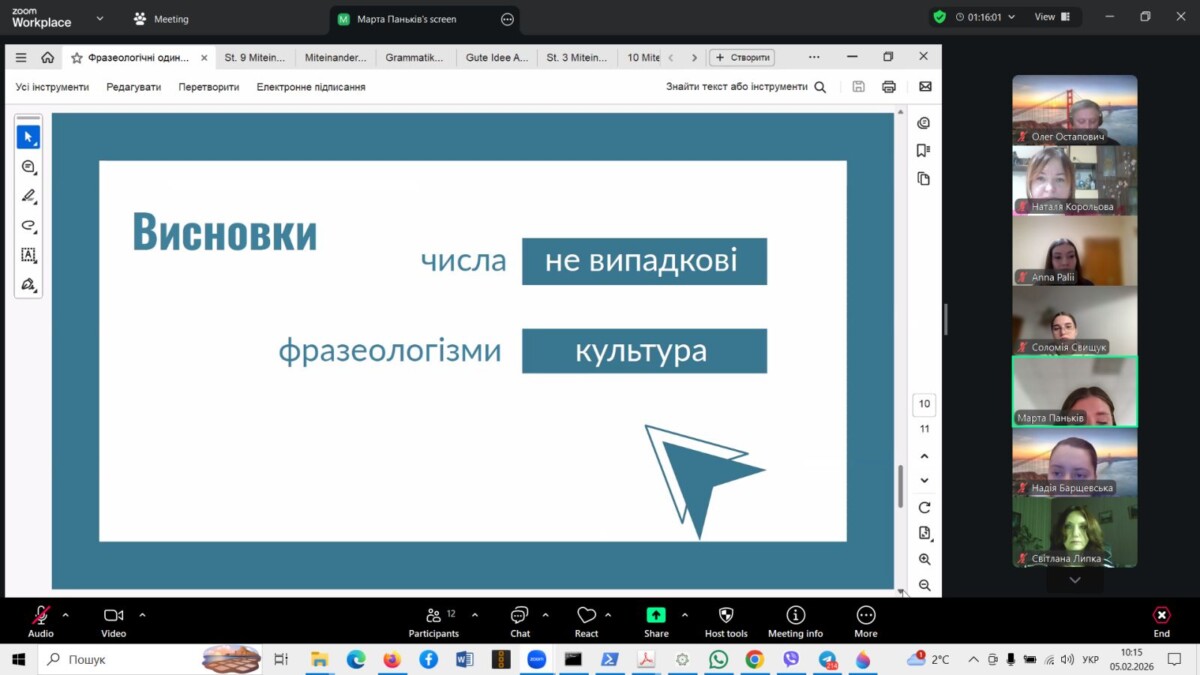Open the Participants panel
1200x675 pixels.
(434, 620)
